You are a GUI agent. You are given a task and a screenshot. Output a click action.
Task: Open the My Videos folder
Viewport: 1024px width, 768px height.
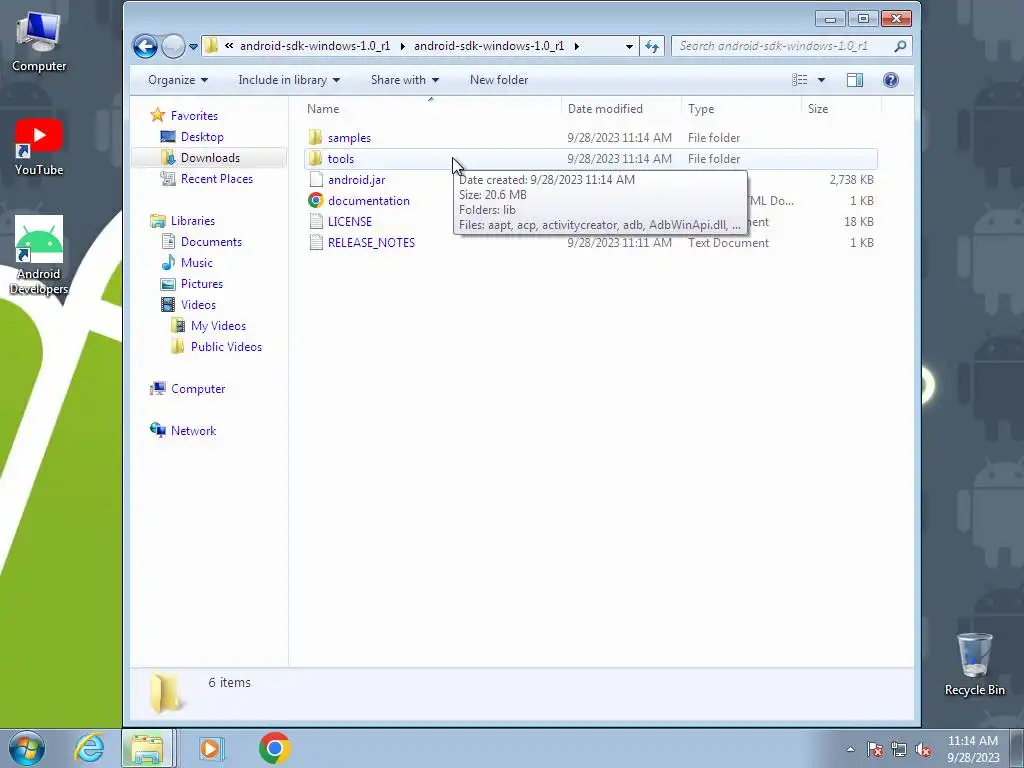pyautogui.click(x=218, y=325)
